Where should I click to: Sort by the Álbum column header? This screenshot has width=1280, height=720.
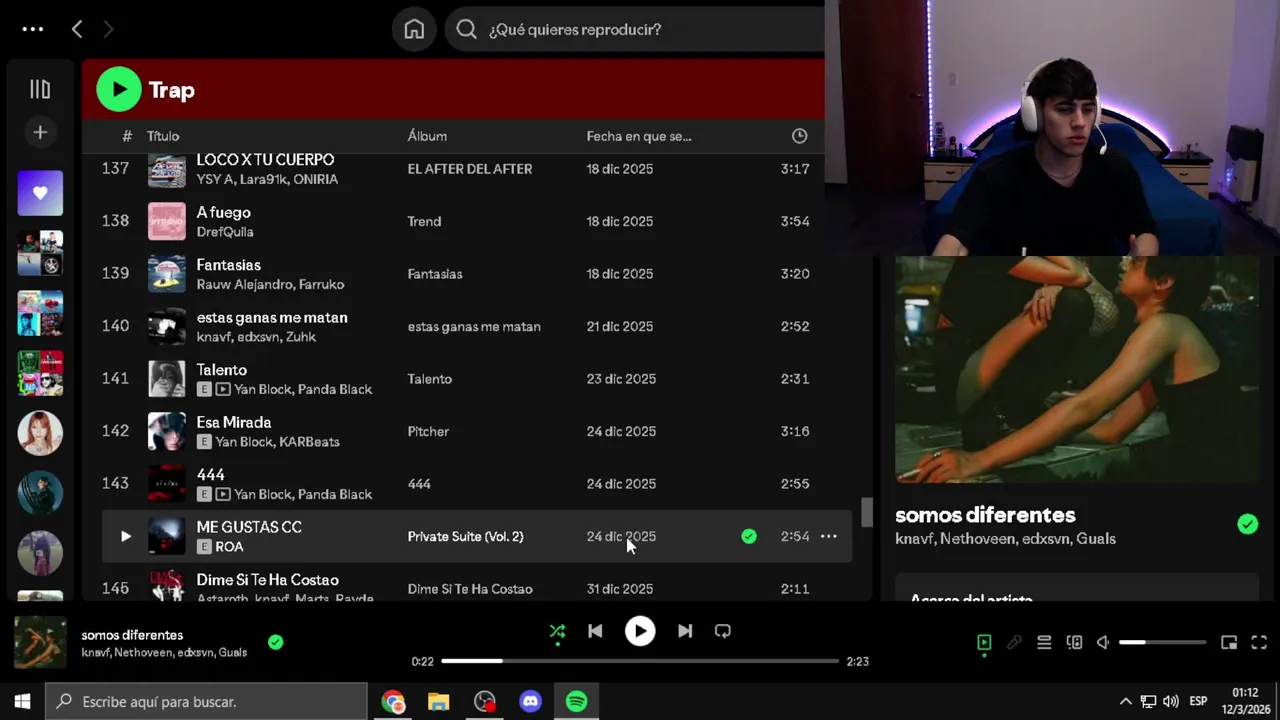(x=427, y=136)
